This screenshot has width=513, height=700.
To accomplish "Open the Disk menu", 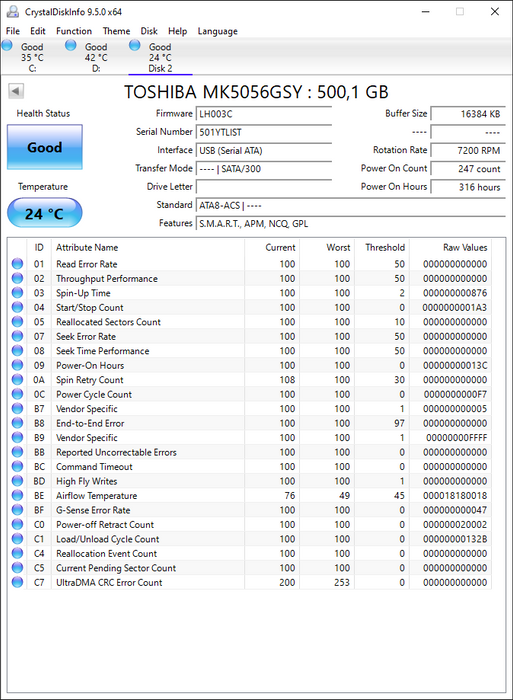I will [149, 31].
